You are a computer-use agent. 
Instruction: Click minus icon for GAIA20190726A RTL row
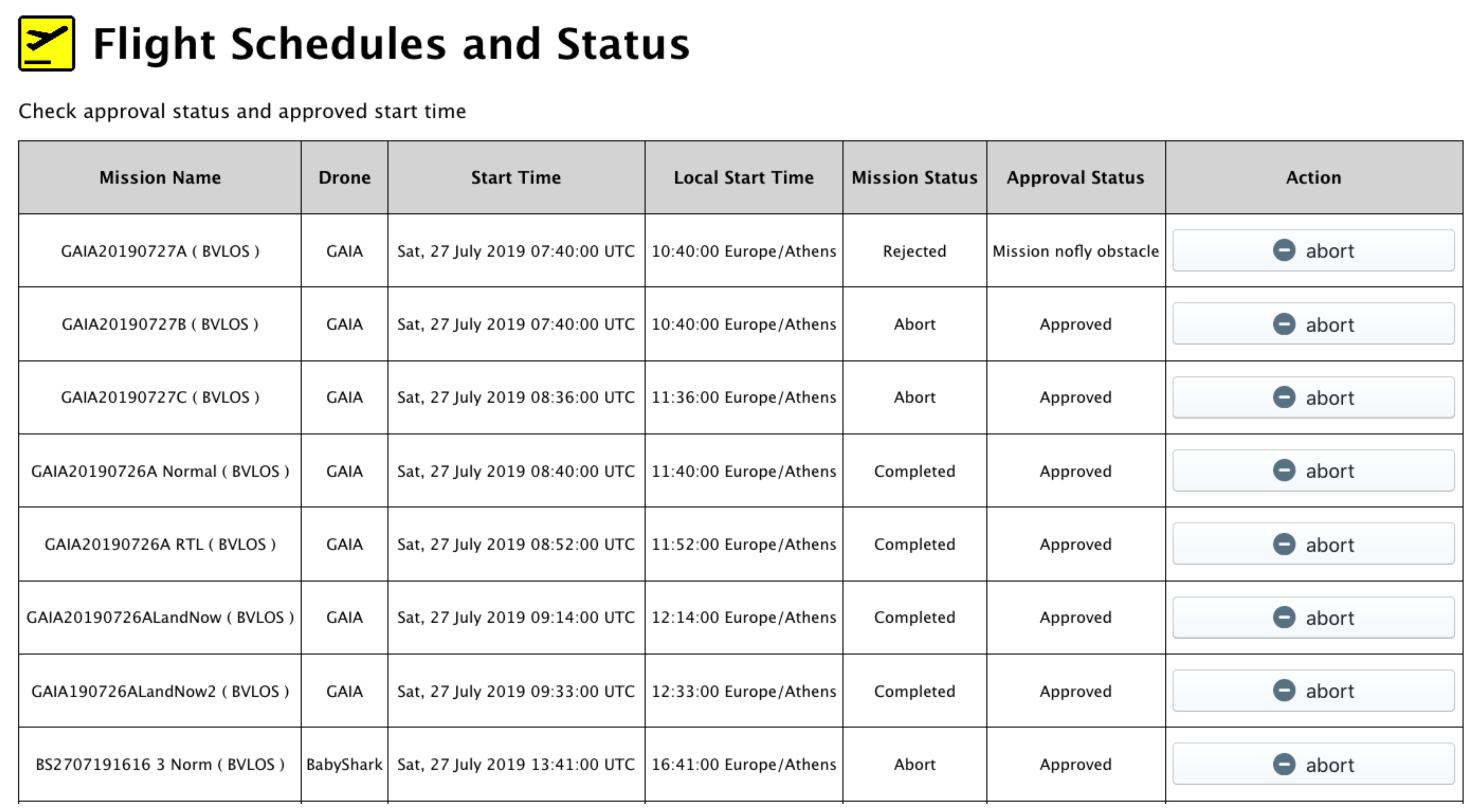coord(1284,544)
